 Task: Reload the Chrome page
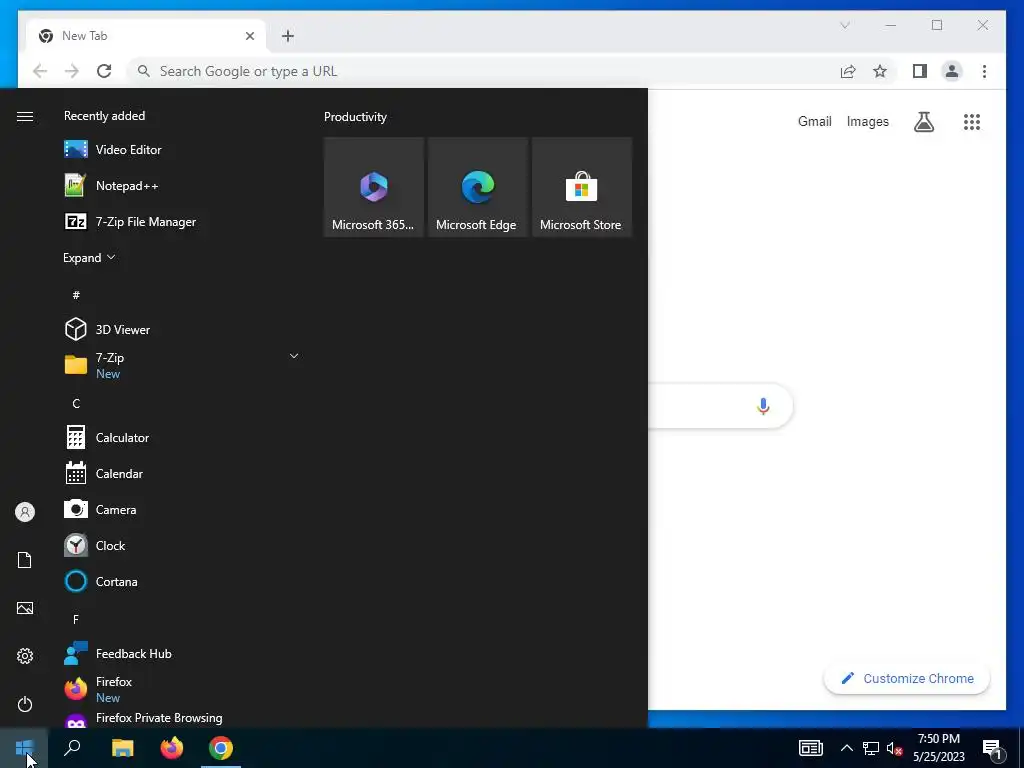(x=104, y=71)
